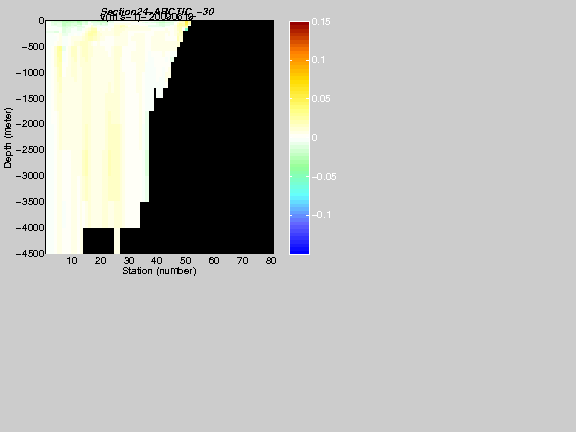
Task: Click the 0.05 colorbar tick label
Action: click(x=321, y=99)
